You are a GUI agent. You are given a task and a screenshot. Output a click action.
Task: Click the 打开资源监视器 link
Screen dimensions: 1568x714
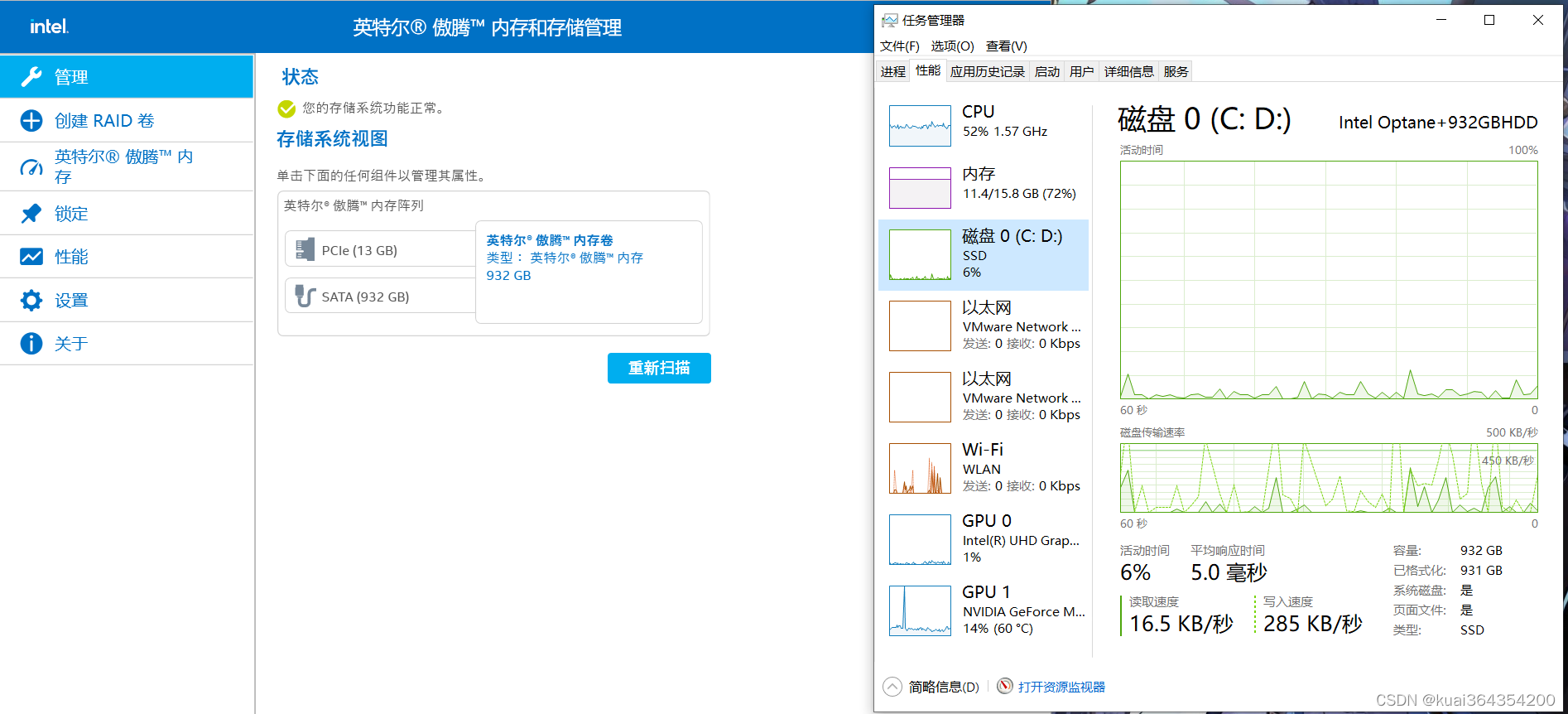click(1061, 687)
